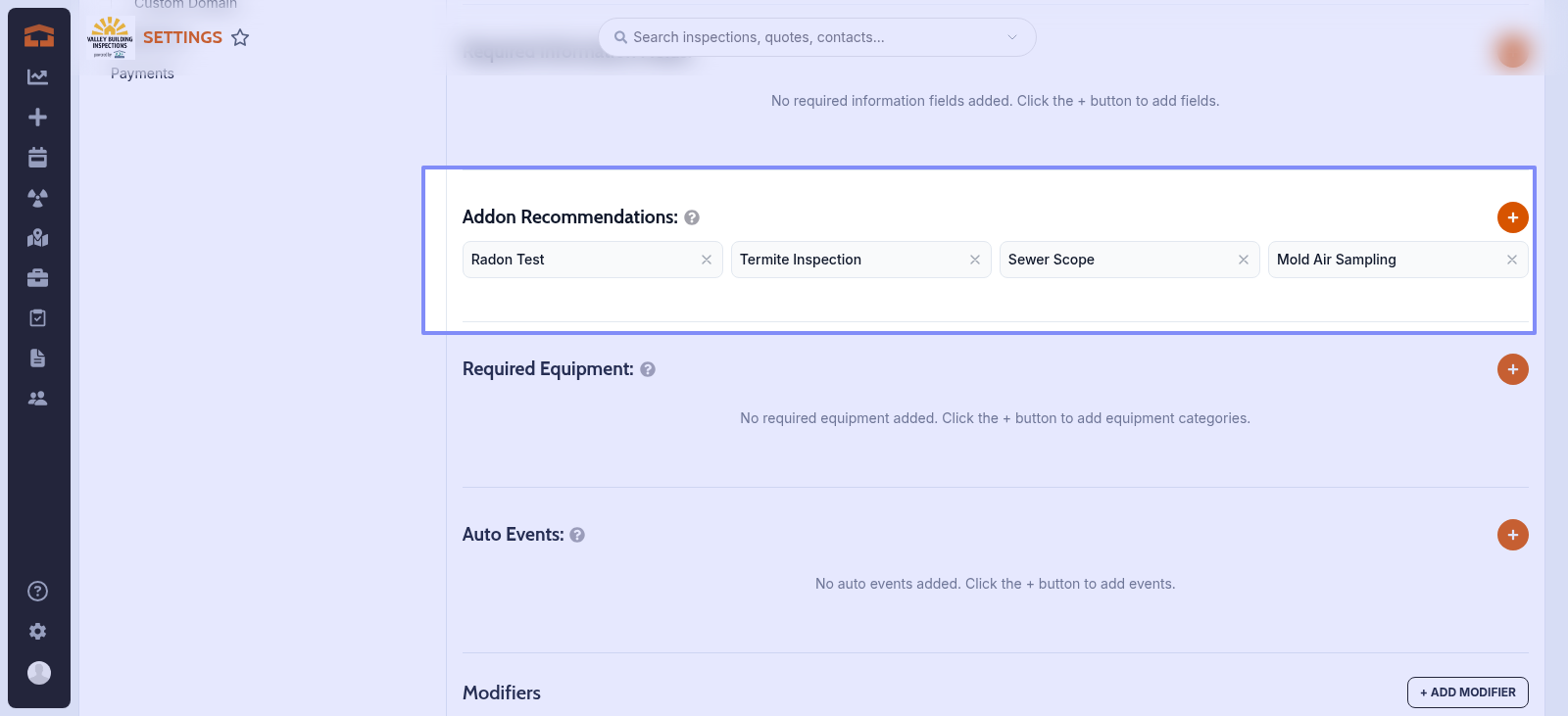Open the Custom Domain settings item
This screenshot has width=1568, height=716.
point(185,5)
